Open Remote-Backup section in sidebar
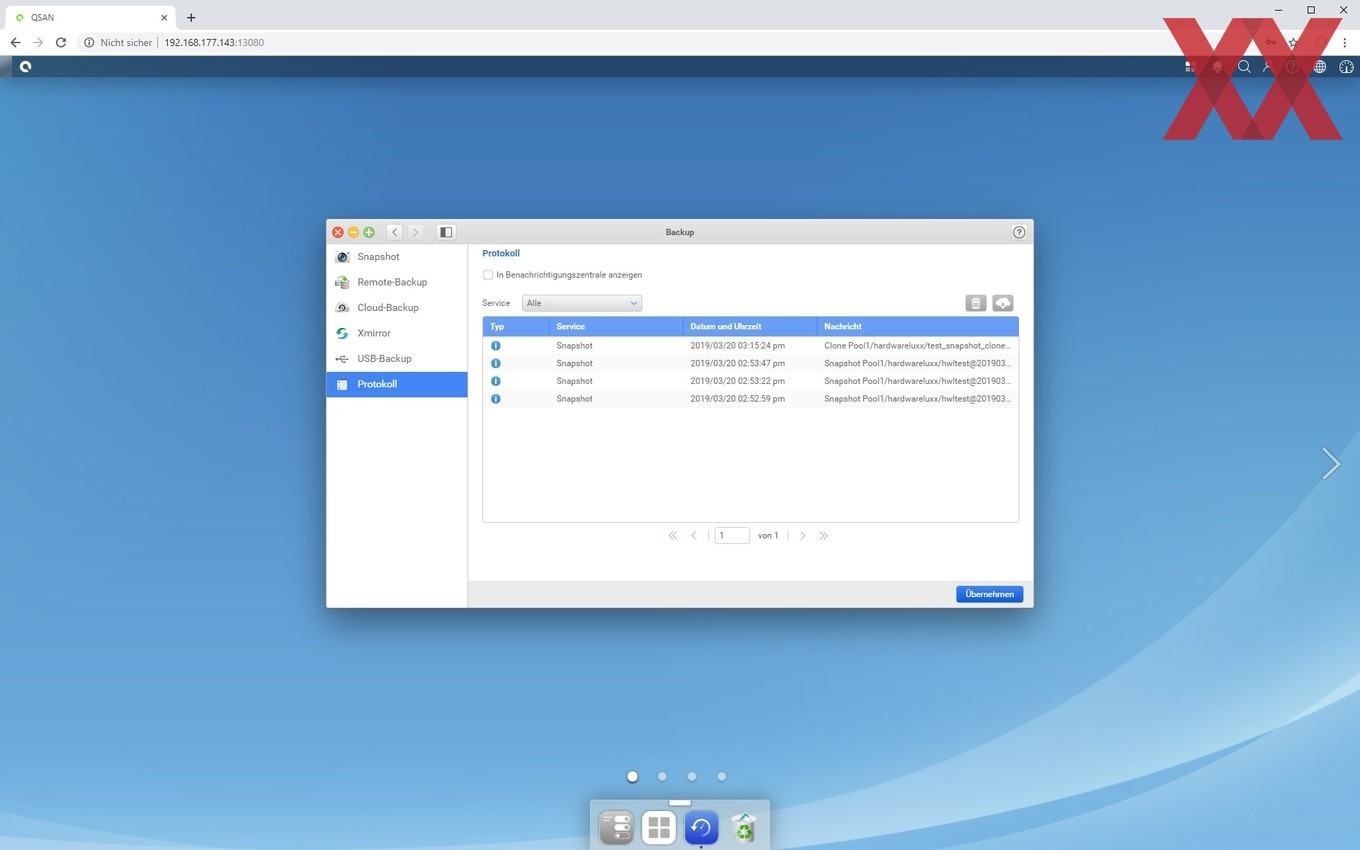The image size is (1360, 850). (x=397, y=282)
